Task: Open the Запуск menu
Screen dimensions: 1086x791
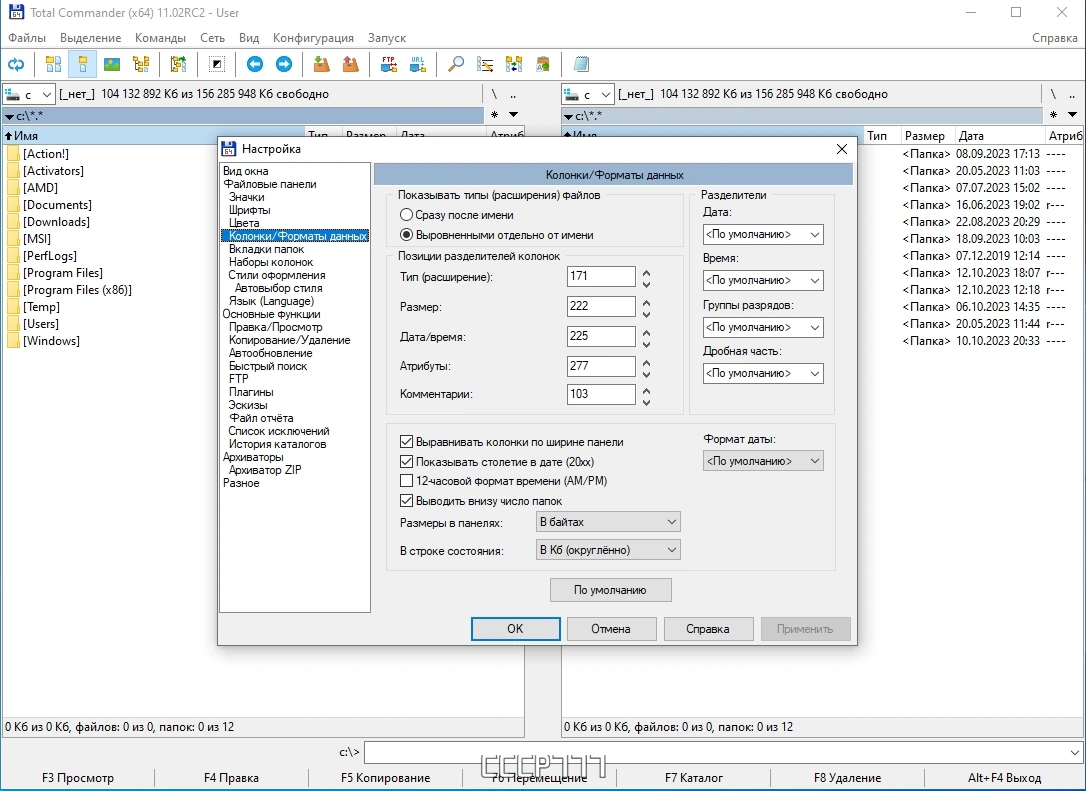Action: coord(386,37)
